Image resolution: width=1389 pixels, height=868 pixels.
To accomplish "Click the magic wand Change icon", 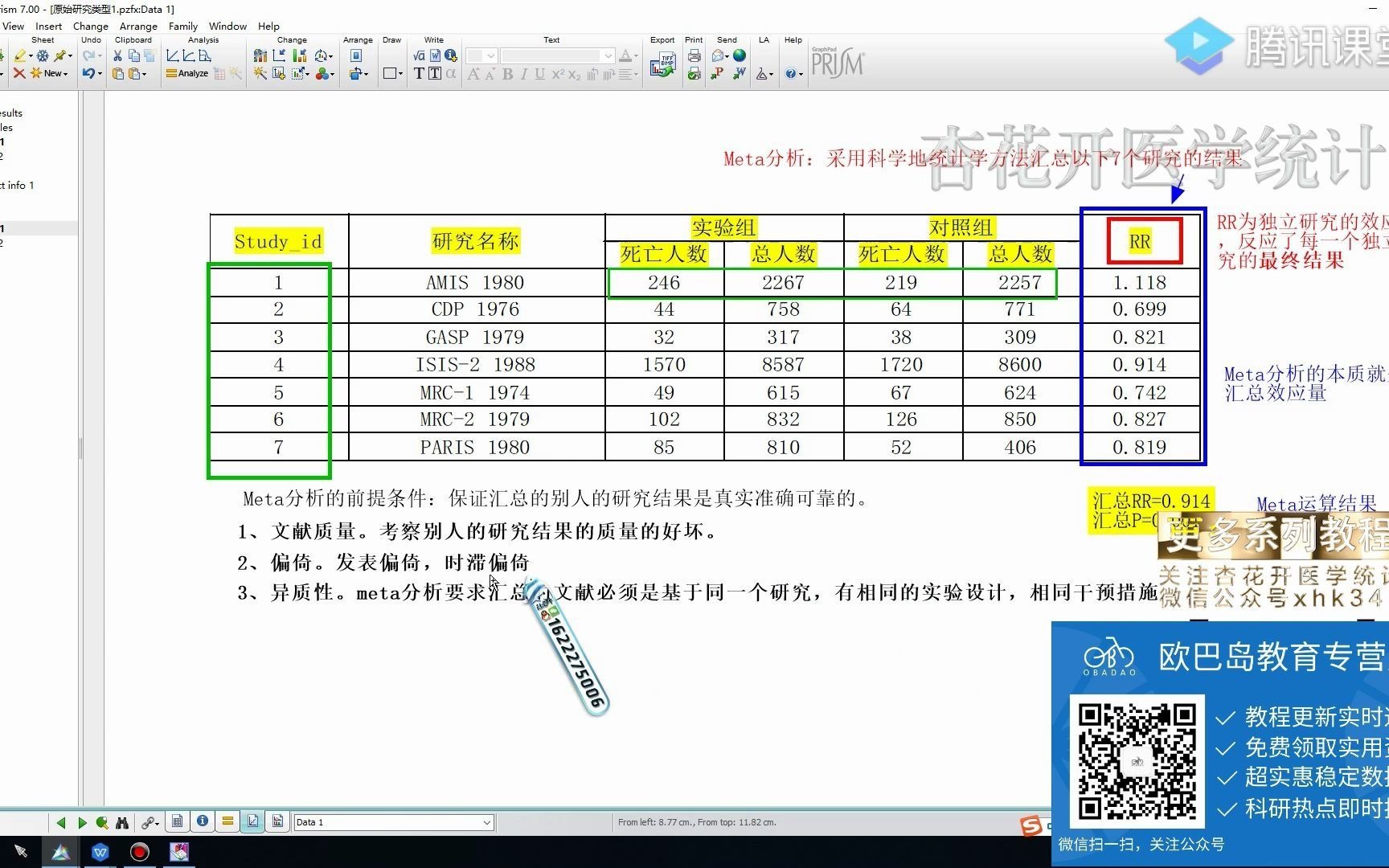I will tap(260, 73).
